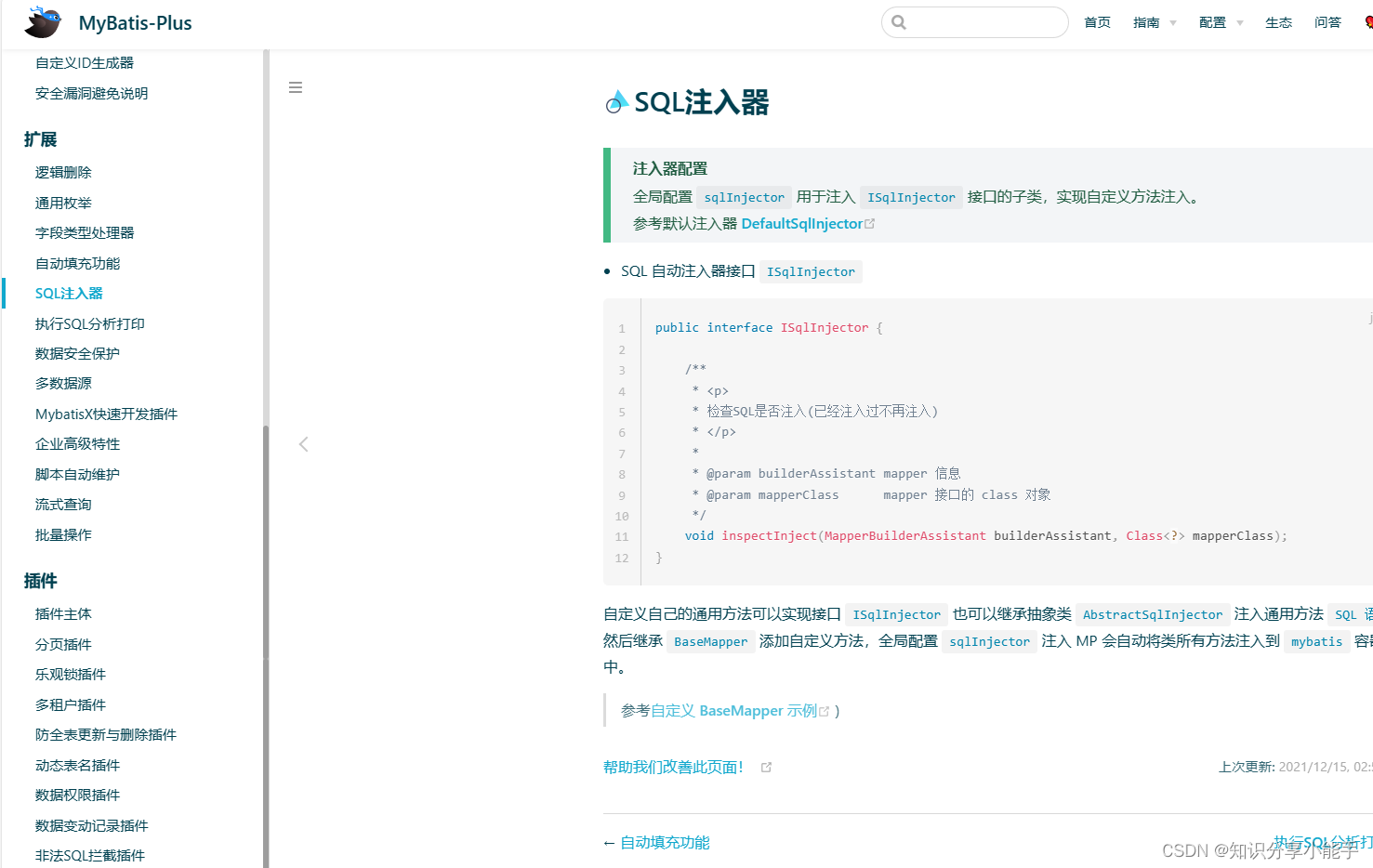
Task: Click the BaseMapper inline code
Action: (711, 642)
